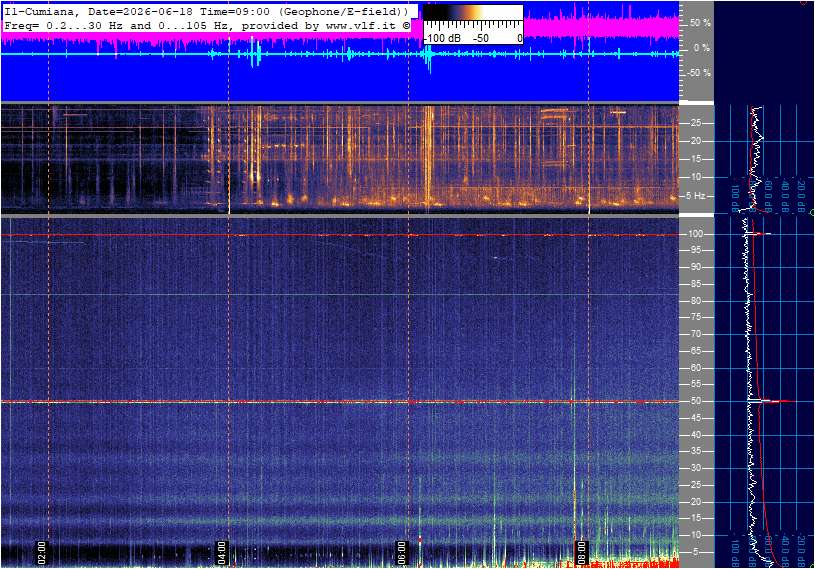This screenshot has width=815, height=569.
Task: Click the 45 frequency axis label
Action: tap(695, 418)
